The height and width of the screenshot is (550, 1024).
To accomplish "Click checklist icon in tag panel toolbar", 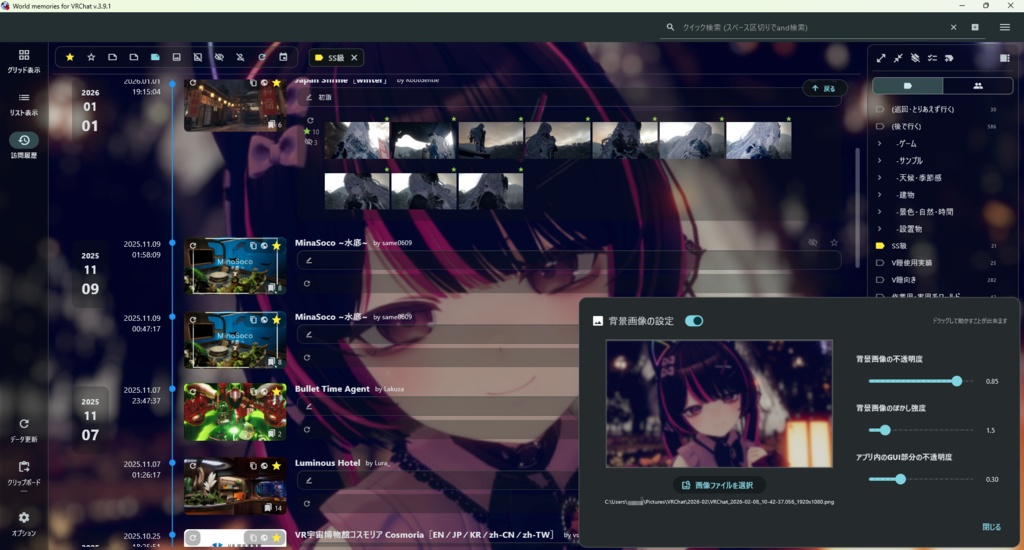I will coord(932,58).
